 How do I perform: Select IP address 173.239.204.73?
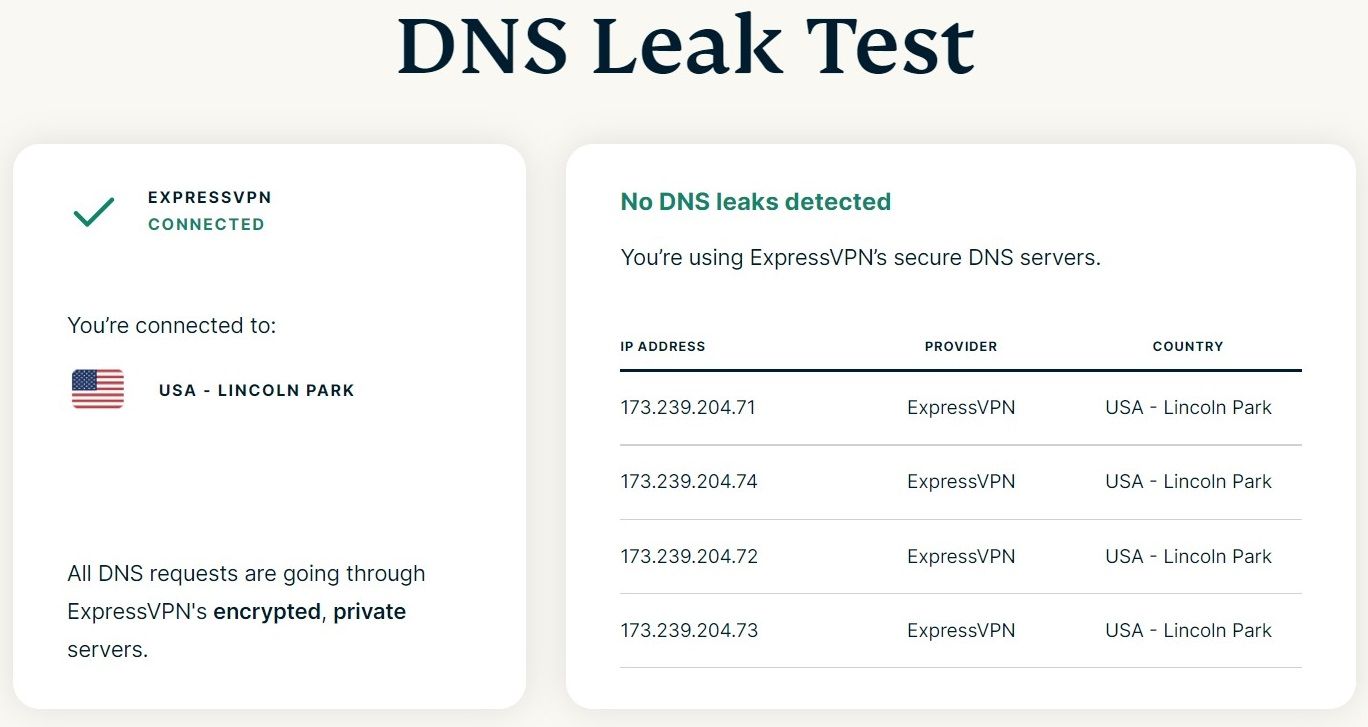tap(689, 631)
